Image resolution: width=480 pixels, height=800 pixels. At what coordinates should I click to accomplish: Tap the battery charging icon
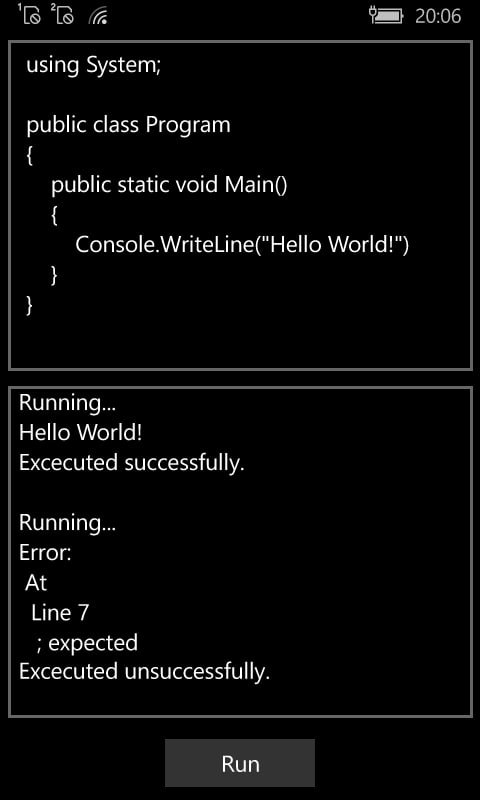click(386, 15)
